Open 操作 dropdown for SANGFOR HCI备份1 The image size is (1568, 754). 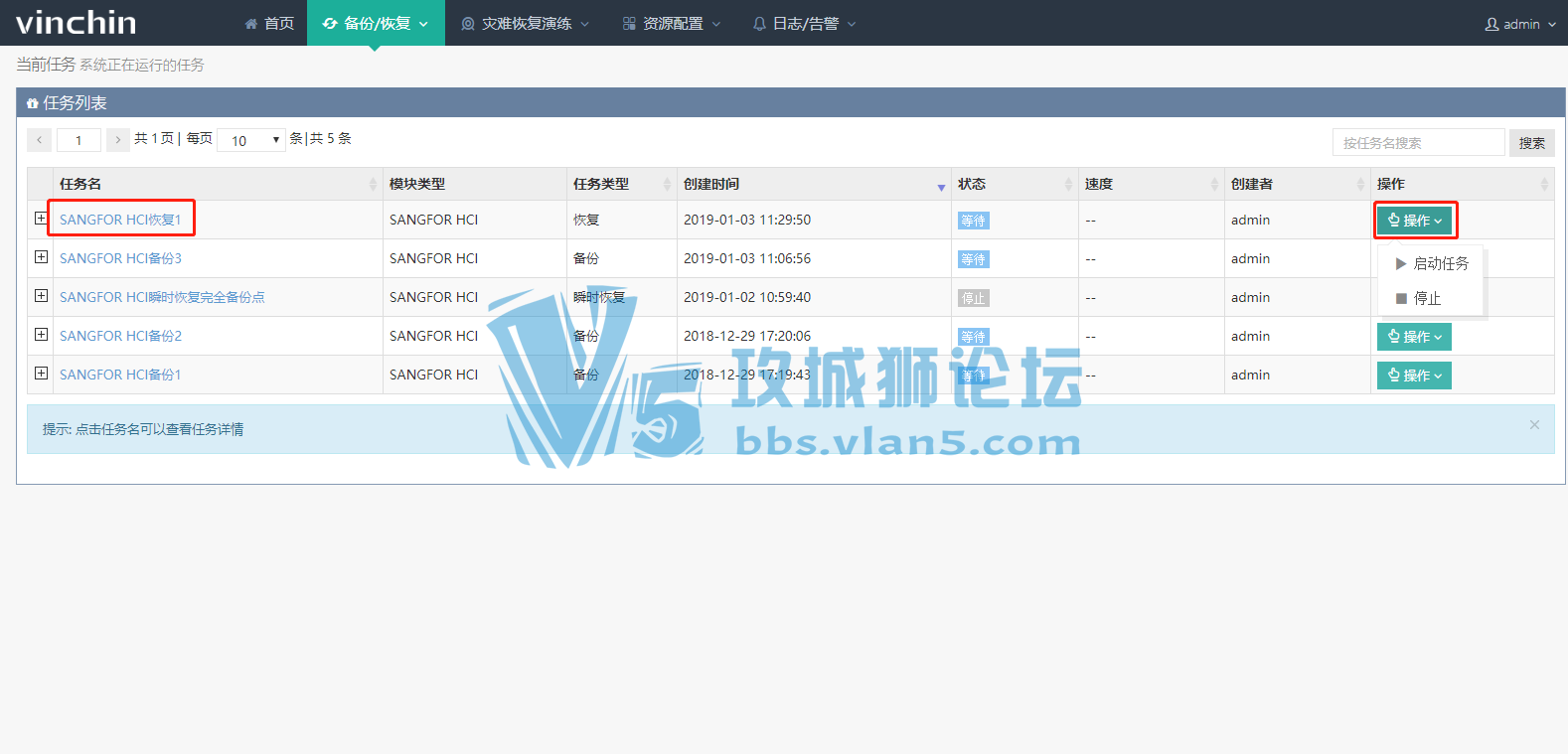pos(1414,376)
